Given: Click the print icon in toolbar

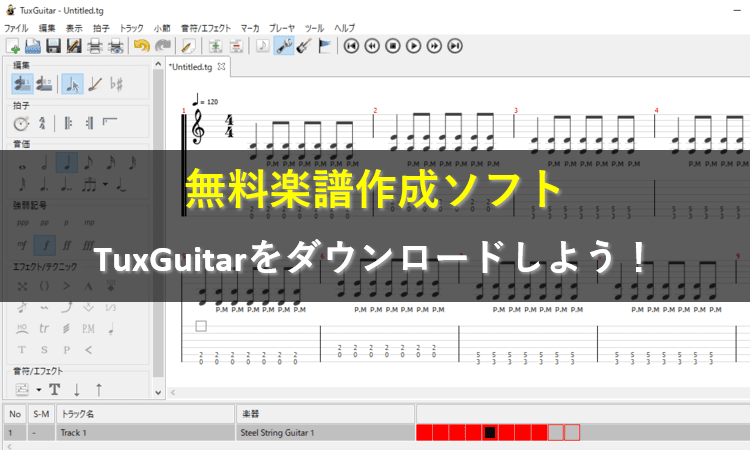Looking at the screenshot, I should pyautogui.click(x=94, y=45).
